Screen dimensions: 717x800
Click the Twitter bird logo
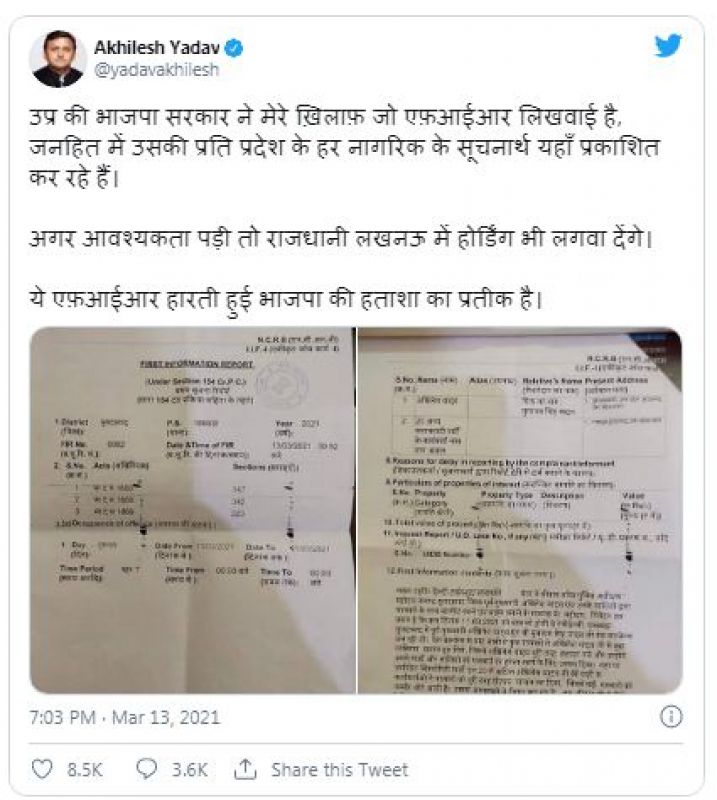pos(667,46)
